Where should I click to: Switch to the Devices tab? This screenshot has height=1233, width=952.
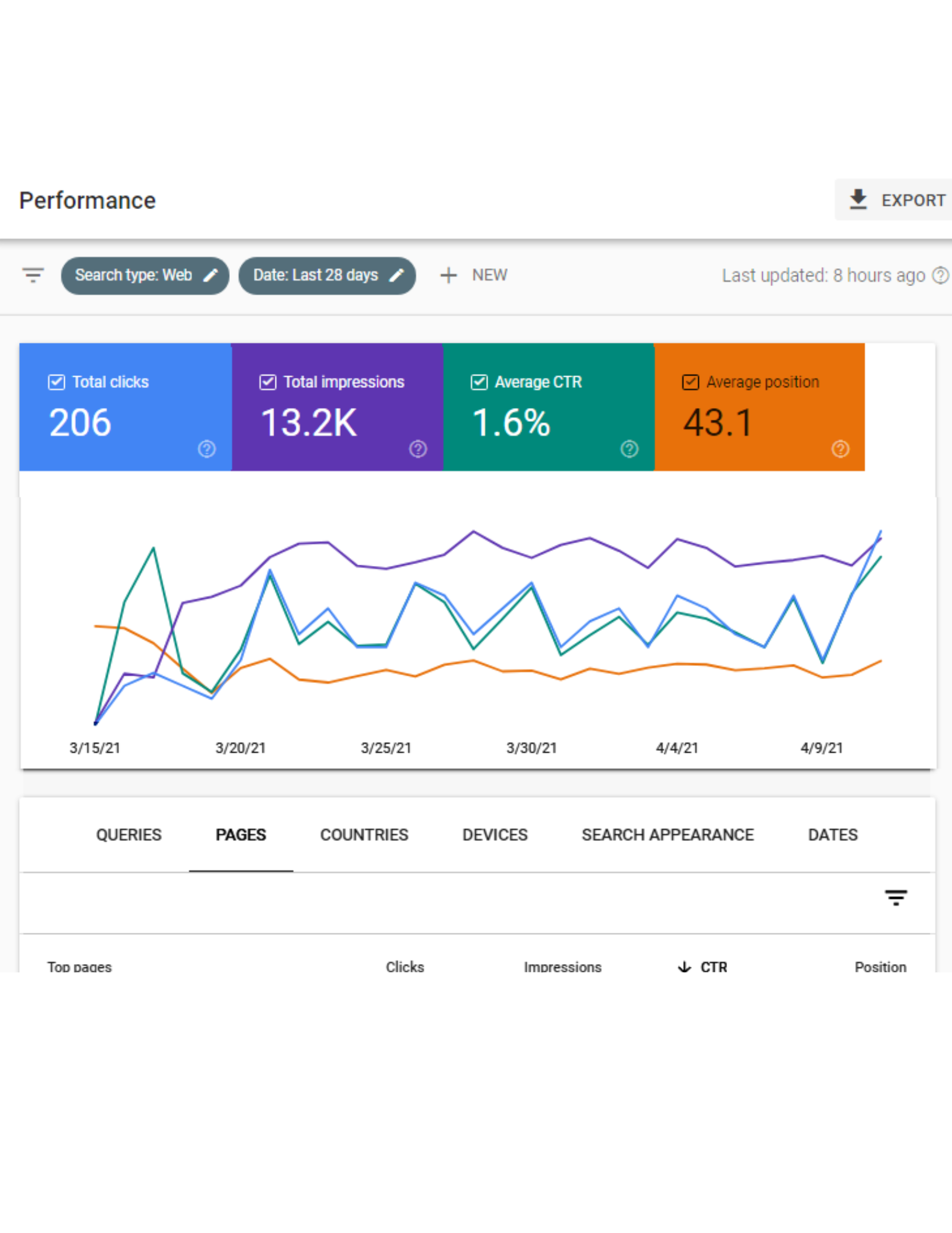tap(495, 835)
